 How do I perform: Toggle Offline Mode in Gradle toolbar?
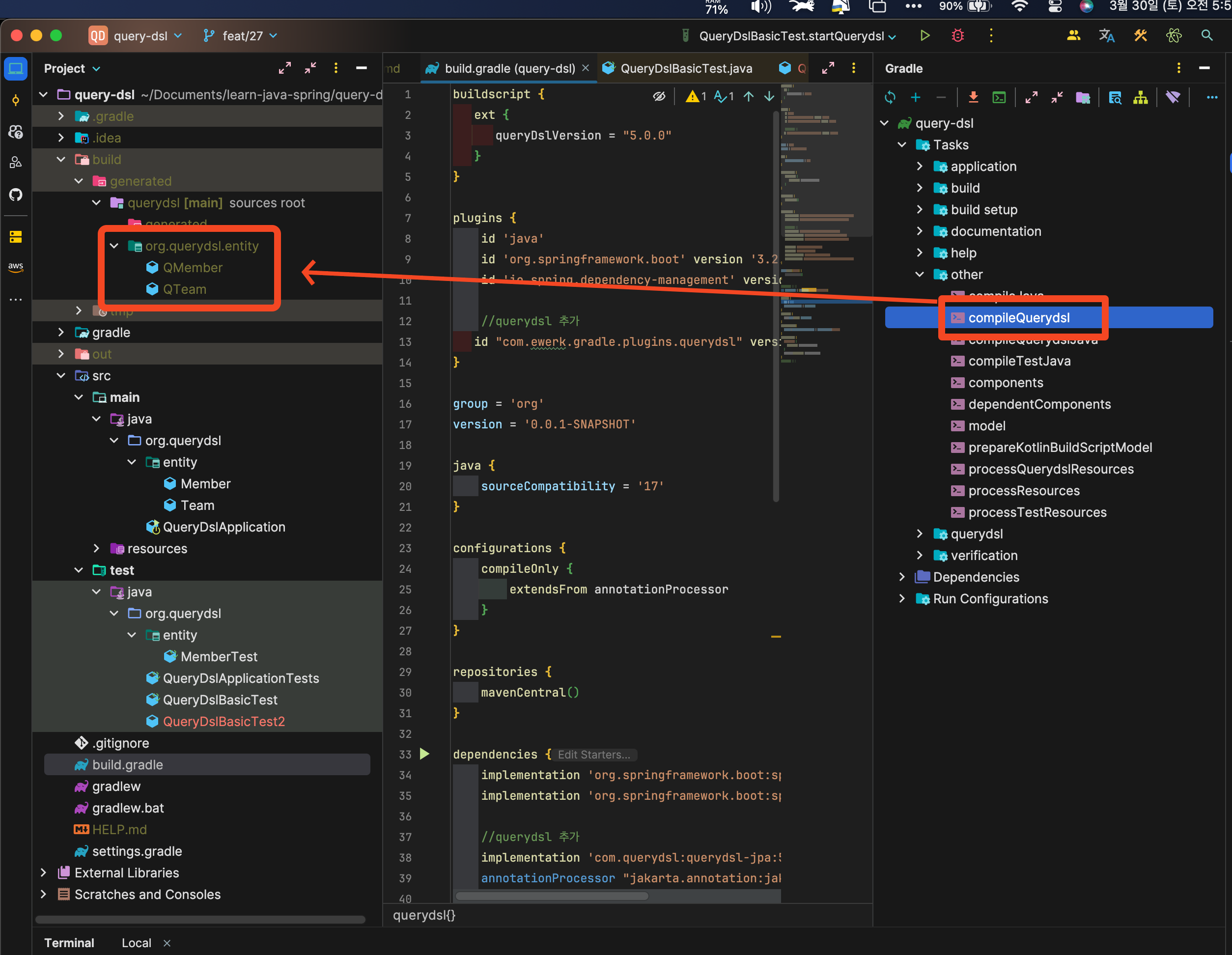(x=1173, y=98)
